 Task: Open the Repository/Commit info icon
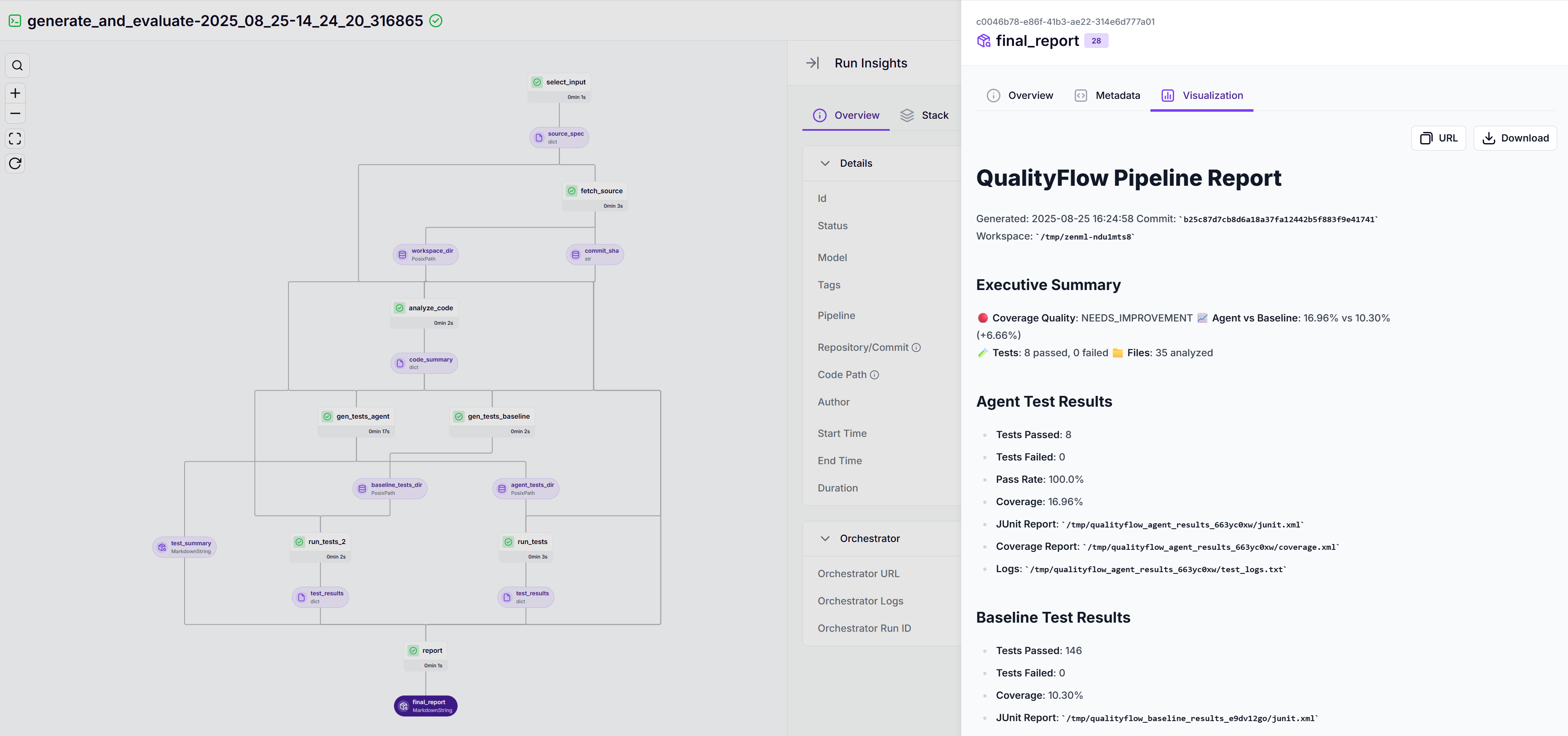pos(917,347)
